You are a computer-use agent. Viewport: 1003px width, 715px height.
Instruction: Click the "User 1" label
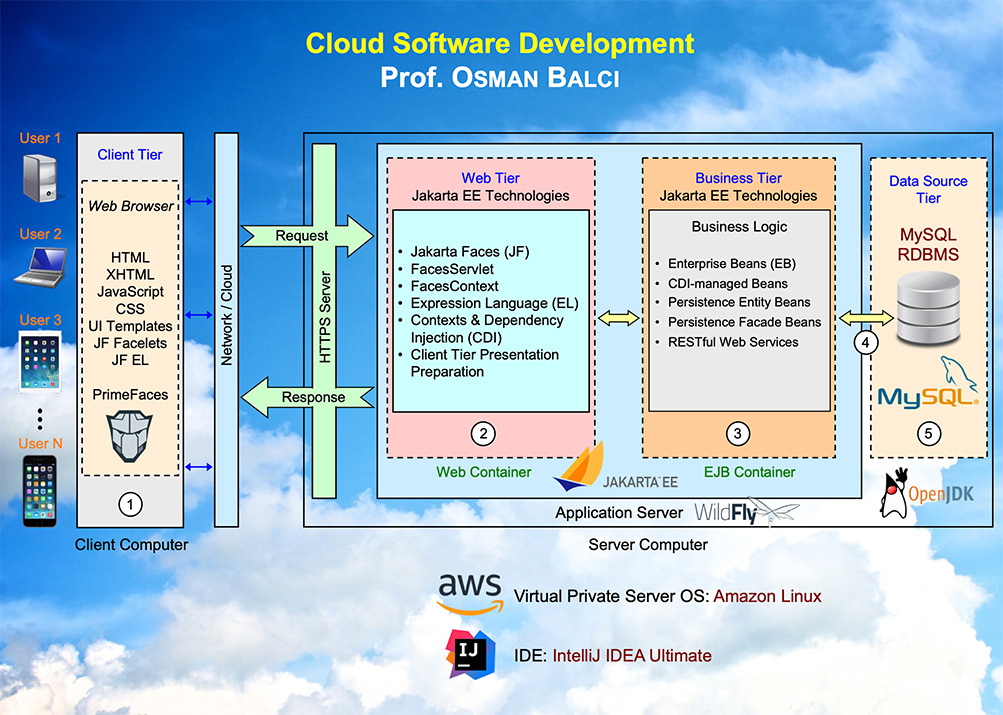40,138
